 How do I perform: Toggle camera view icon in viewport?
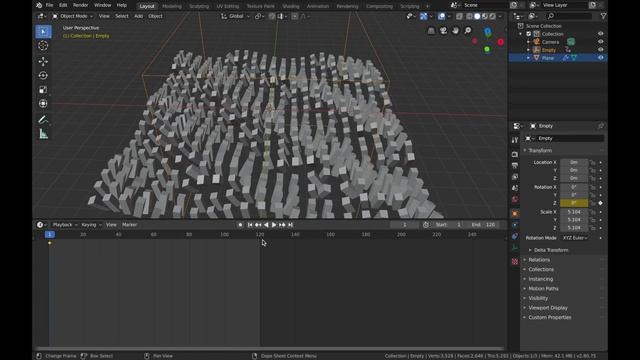pos(443,31)
